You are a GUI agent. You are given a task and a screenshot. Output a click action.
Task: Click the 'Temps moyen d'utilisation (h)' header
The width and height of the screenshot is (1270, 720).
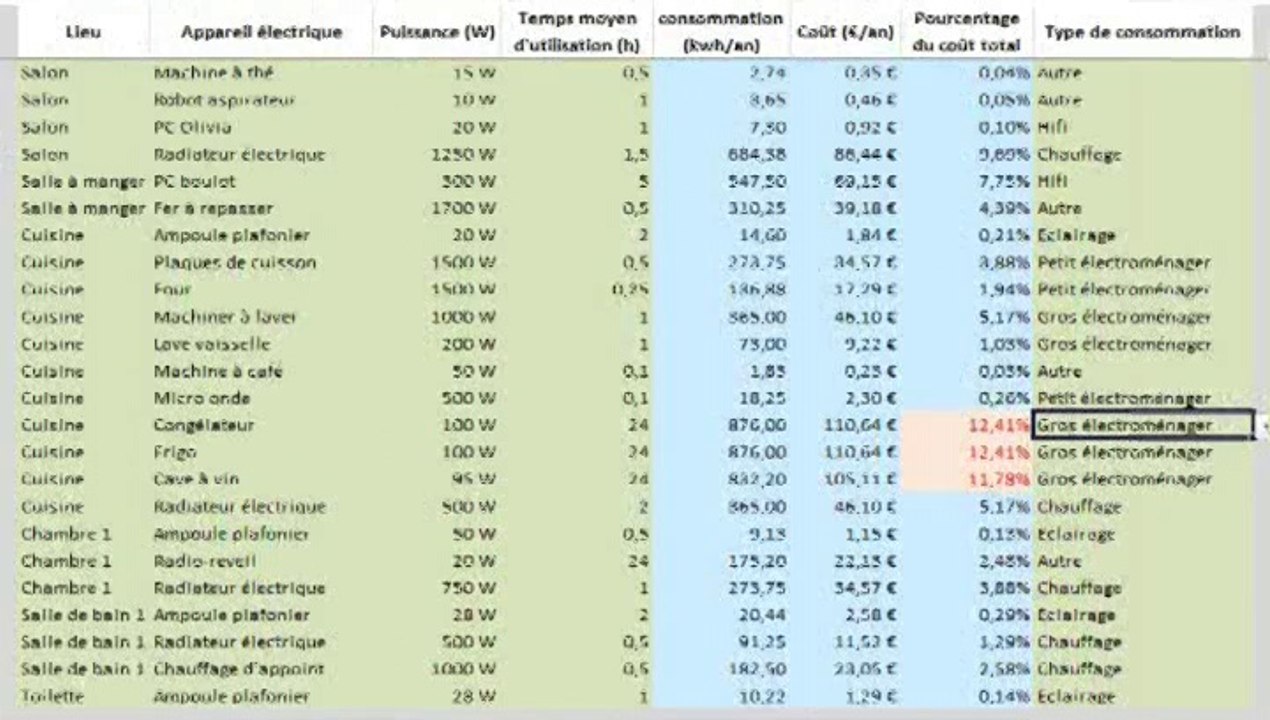578,32
